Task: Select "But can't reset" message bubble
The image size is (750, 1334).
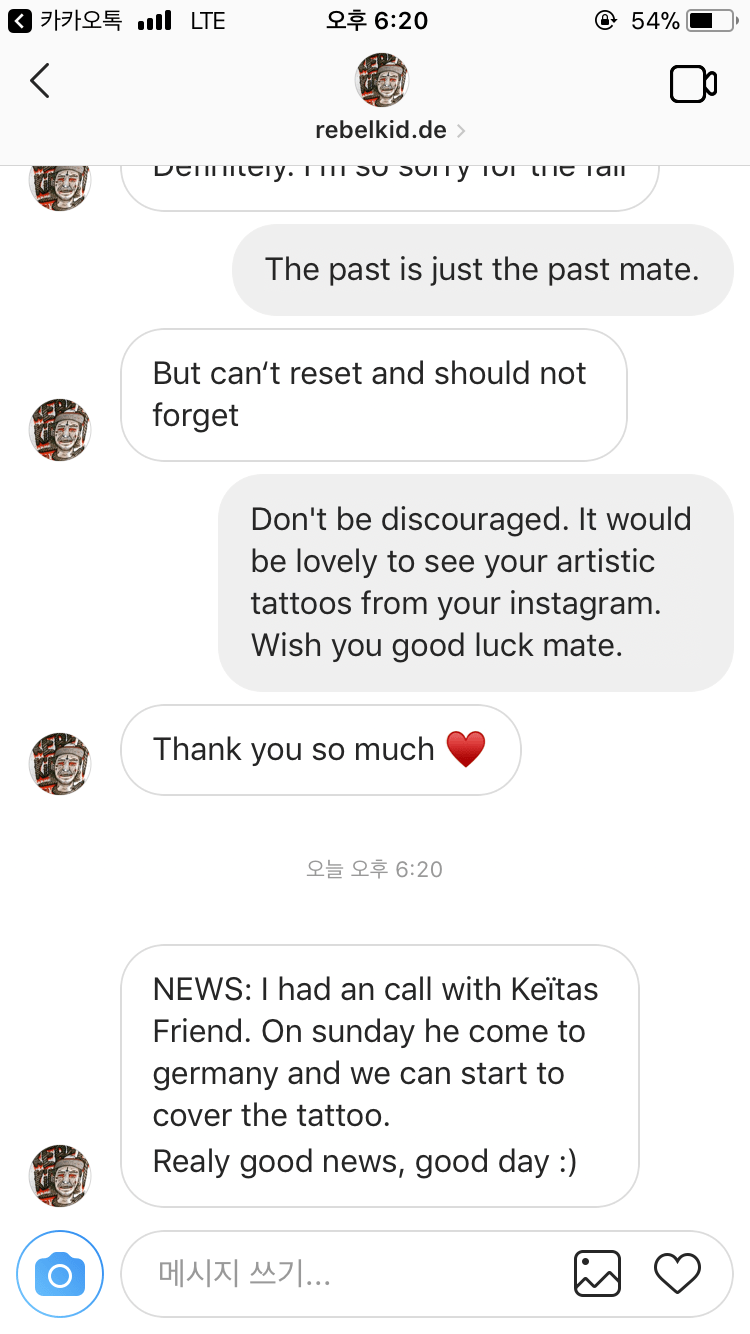Action: tap(373, 394)
